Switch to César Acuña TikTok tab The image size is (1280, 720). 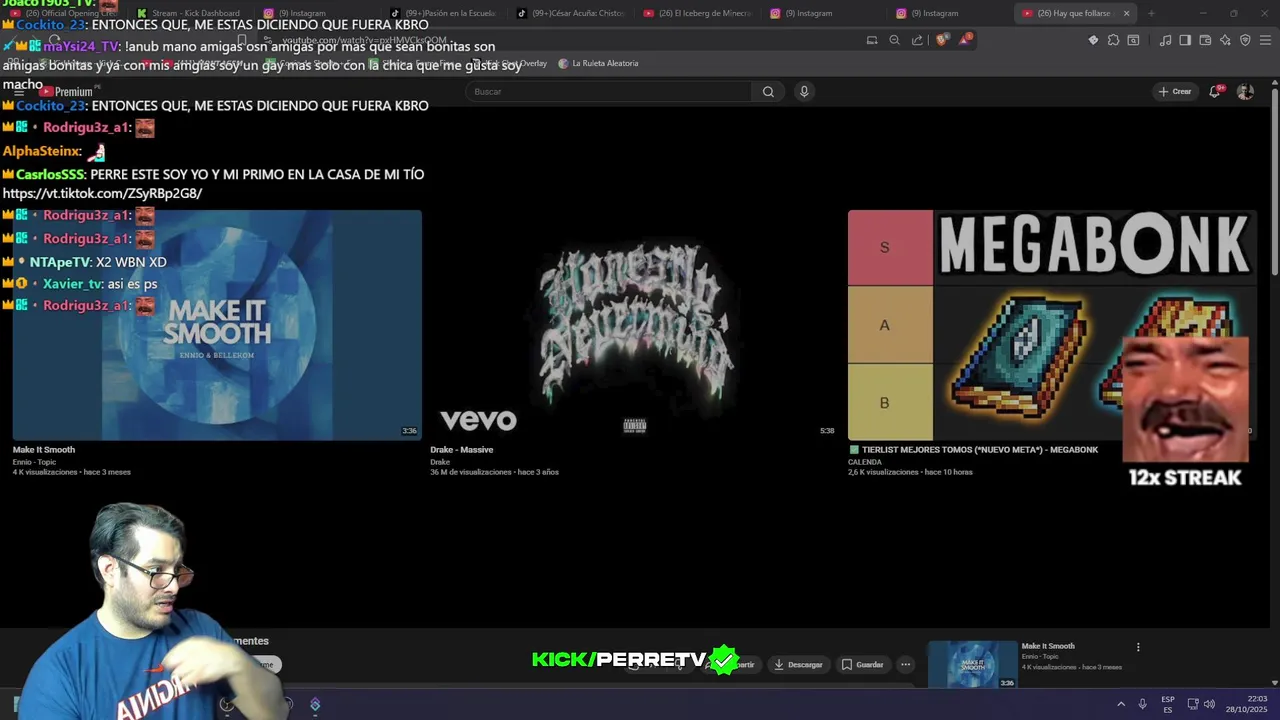tap(570, 13)
